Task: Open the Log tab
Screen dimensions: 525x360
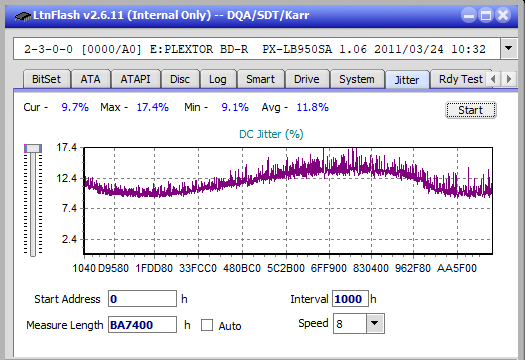Action: point(218,79)
